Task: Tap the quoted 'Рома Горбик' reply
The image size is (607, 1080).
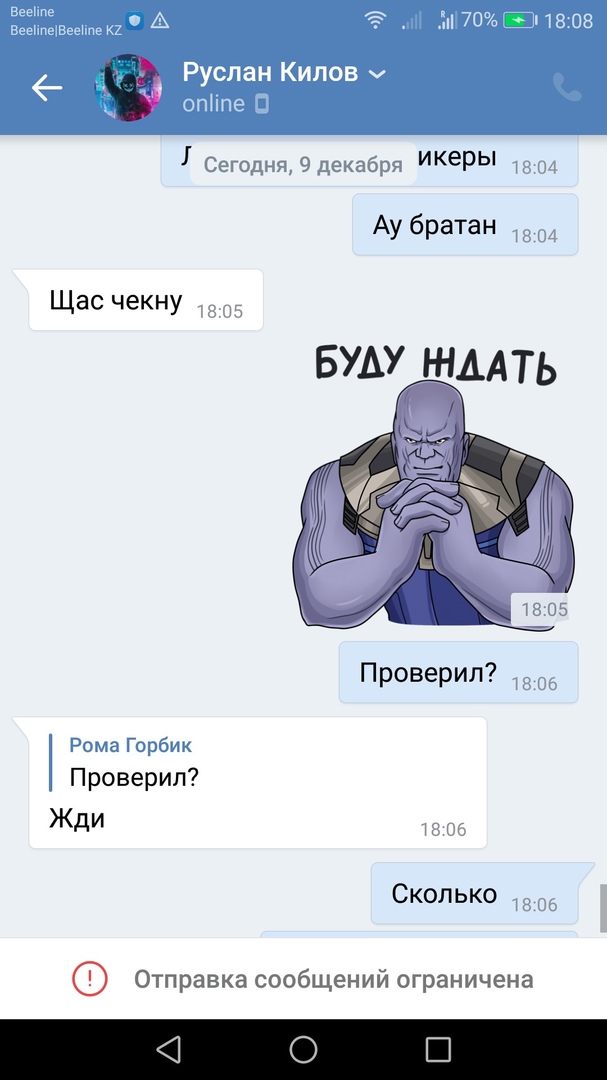Action: [x=131, y=762]
